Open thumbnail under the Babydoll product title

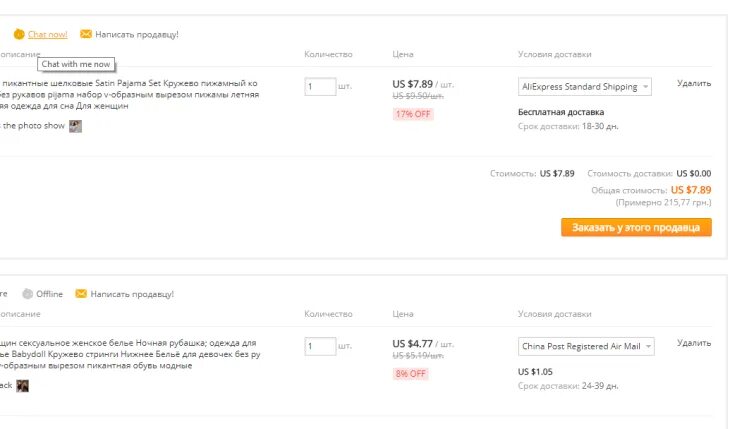[22, 386]
